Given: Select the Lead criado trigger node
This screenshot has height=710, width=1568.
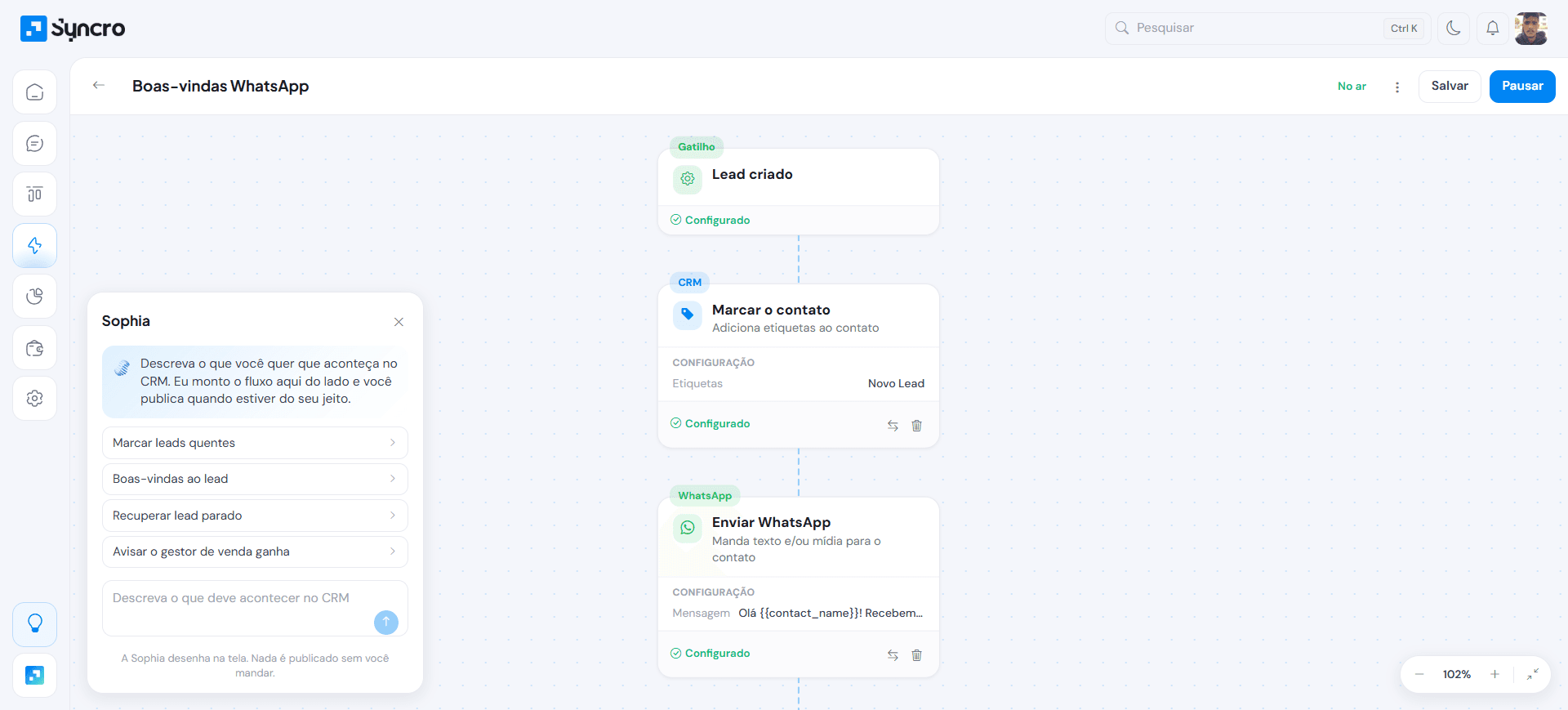Looking at the screenshot, I should coord(799,192).
